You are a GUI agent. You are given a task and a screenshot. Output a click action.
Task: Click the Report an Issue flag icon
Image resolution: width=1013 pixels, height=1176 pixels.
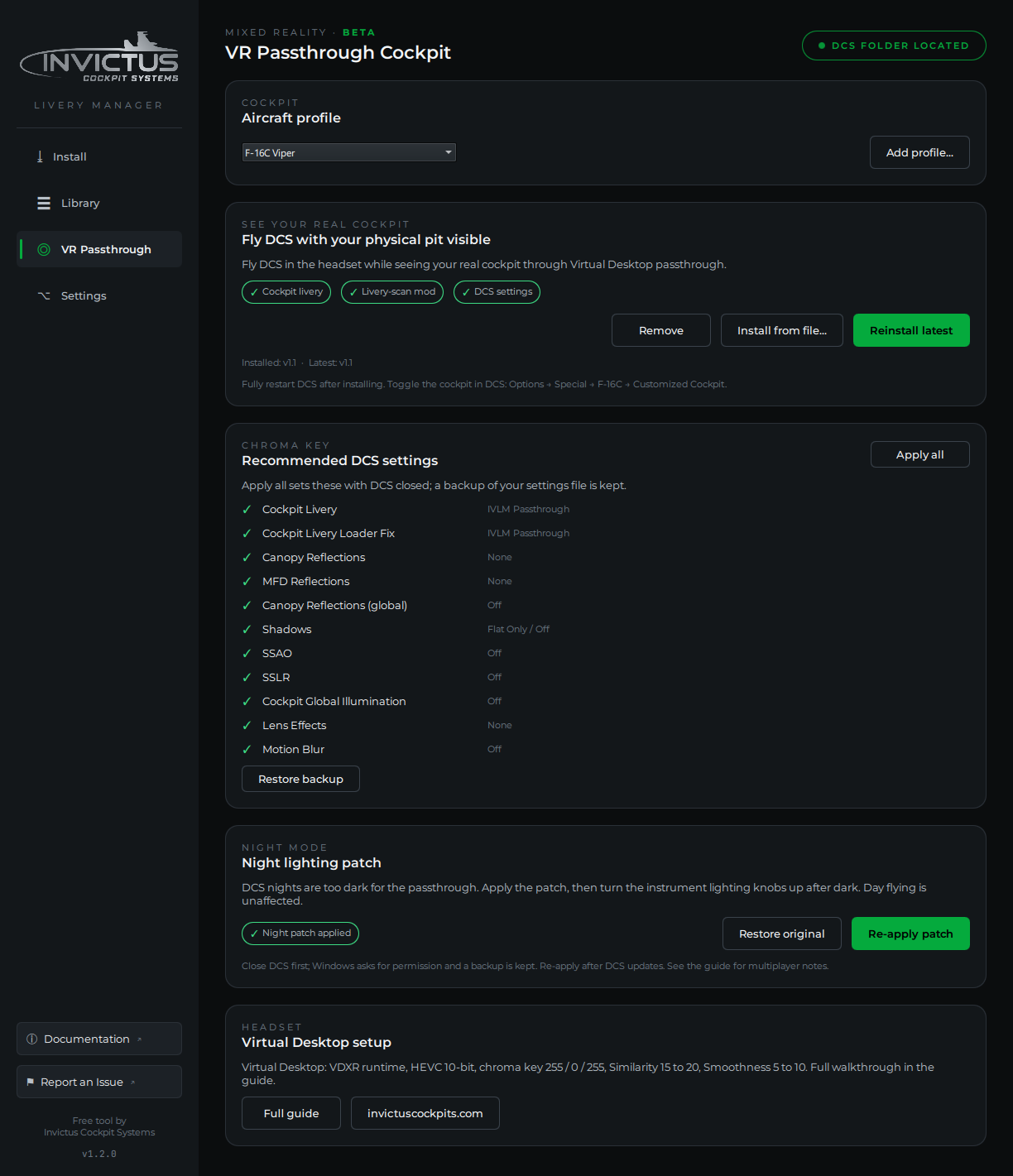31,1082
